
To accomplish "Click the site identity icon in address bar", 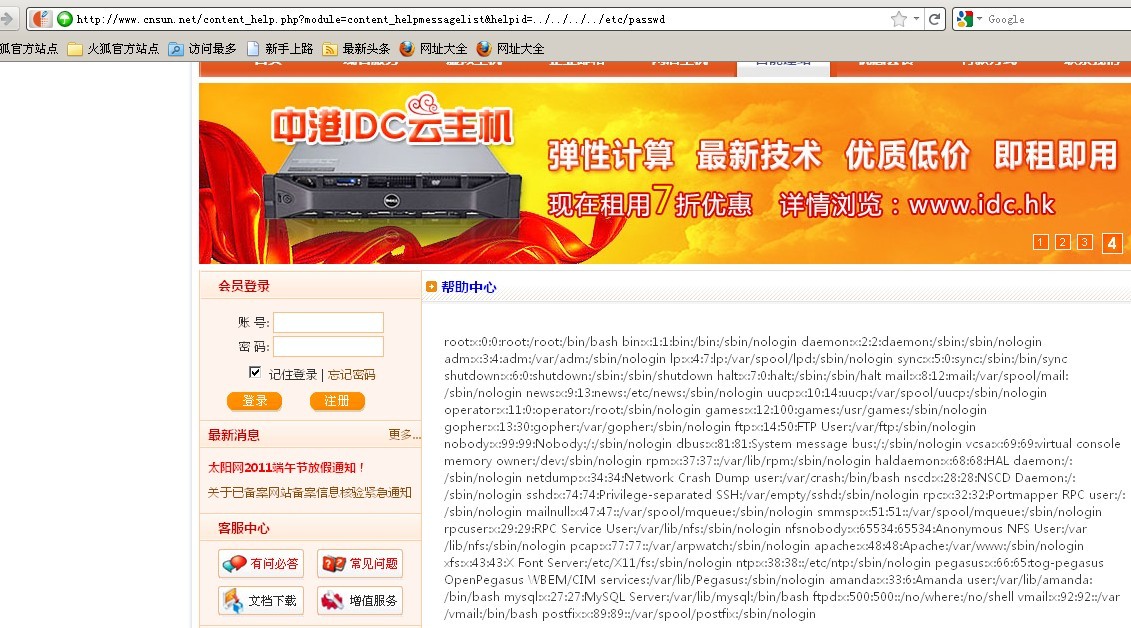I will pyautogui.click(x=42, y=19).
